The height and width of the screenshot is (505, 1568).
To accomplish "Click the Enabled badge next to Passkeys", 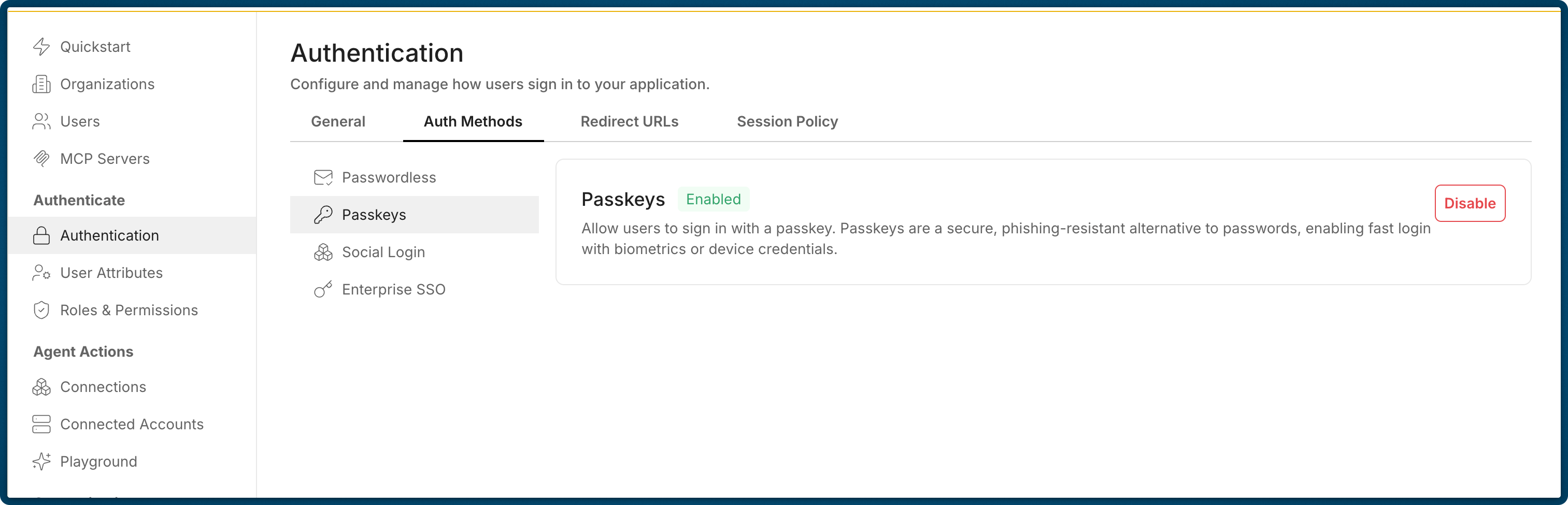I will point(714,199).
